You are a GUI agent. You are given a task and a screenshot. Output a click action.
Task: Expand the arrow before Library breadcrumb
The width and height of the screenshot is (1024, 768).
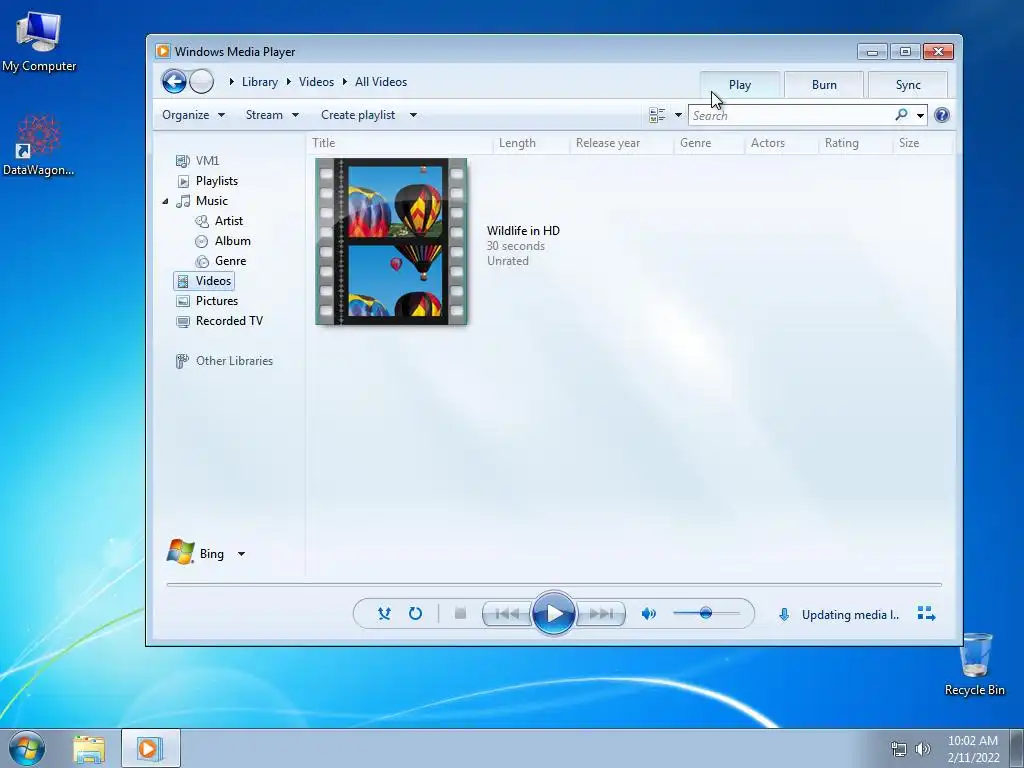point(232,82)
